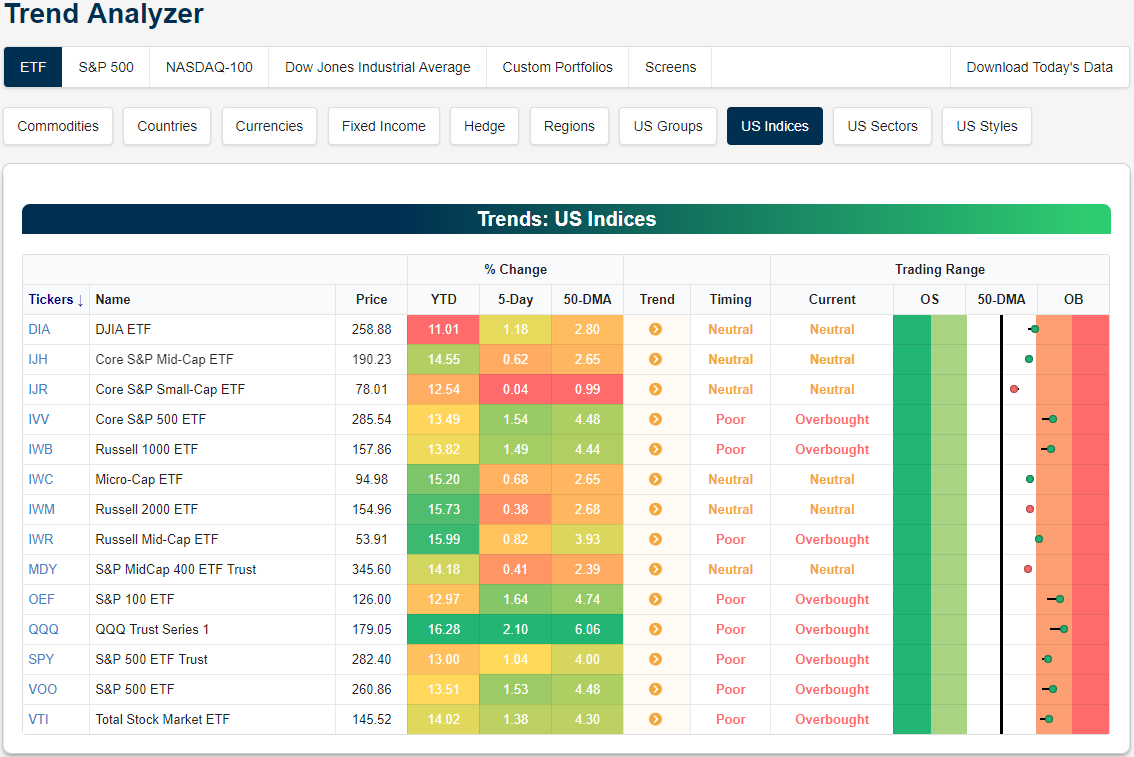Click the trend arrow icon for VTI
Screen dimensions: 1134x757
tap(656, 719)
